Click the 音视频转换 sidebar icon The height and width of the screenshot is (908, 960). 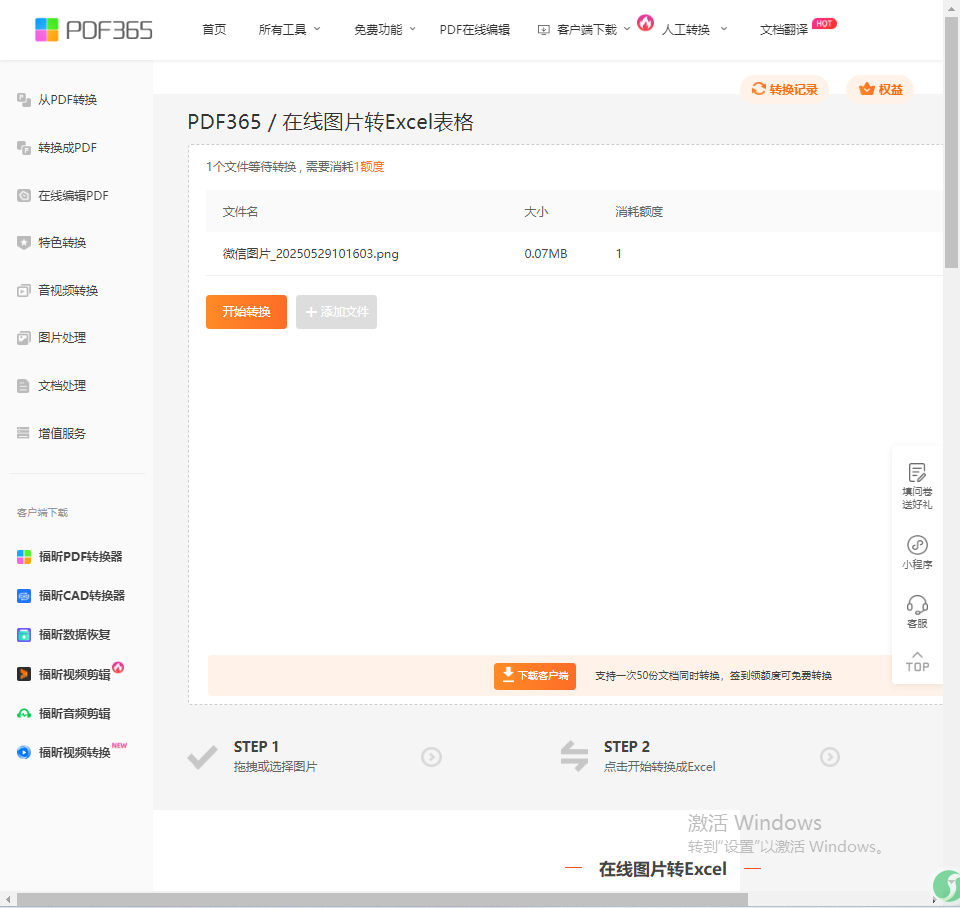click(24, 290)
